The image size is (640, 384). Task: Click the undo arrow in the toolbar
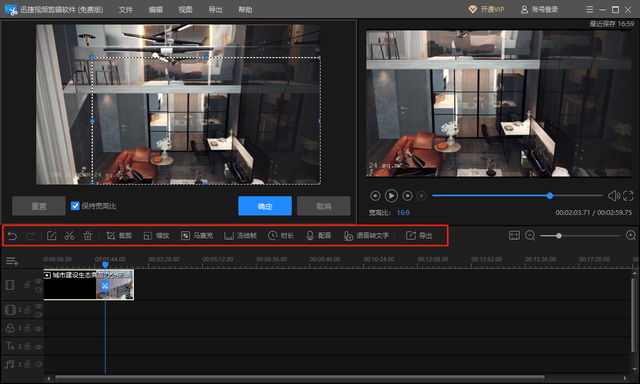point(12,235)
